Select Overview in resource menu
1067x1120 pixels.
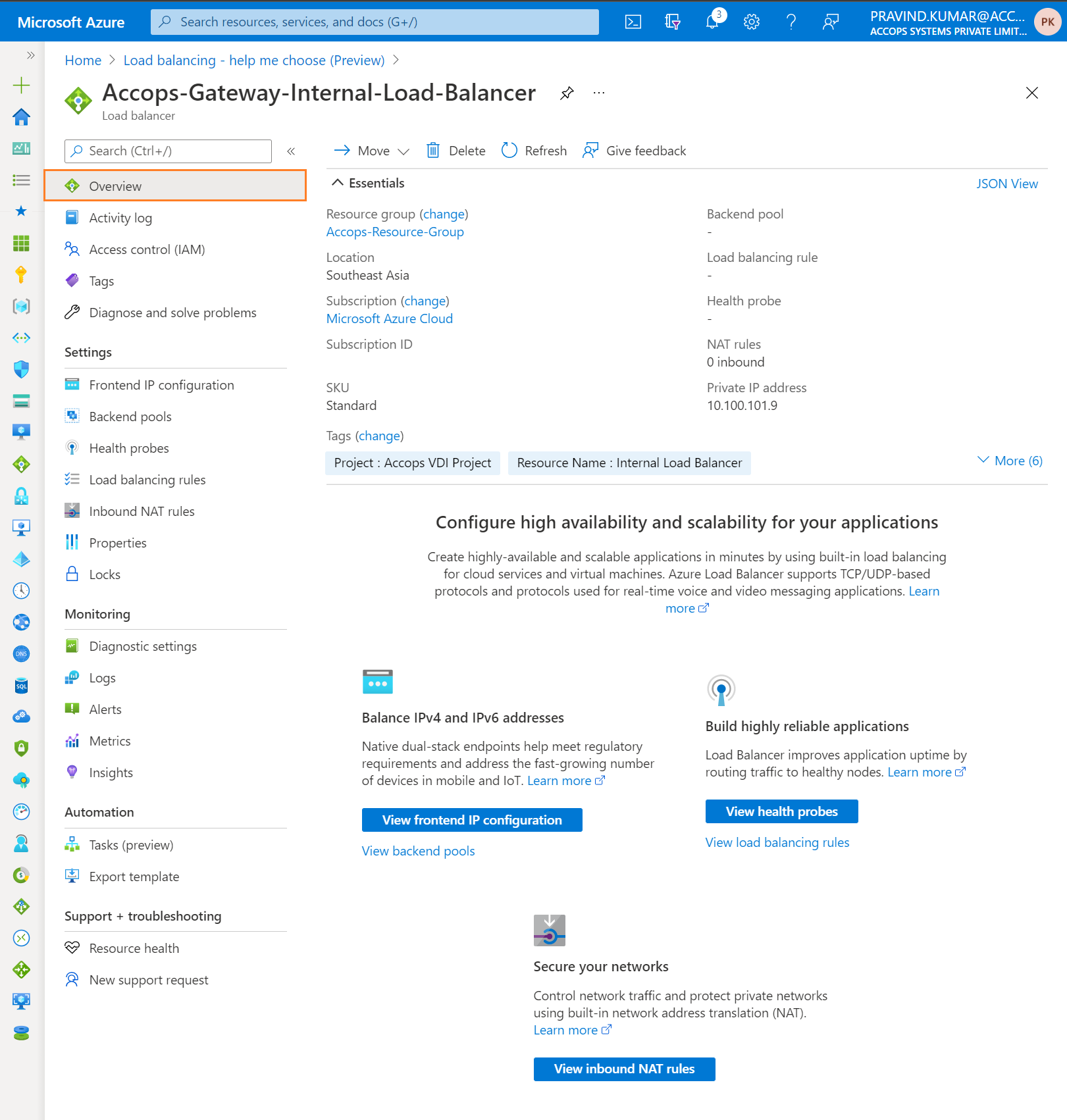coord(175,186)
